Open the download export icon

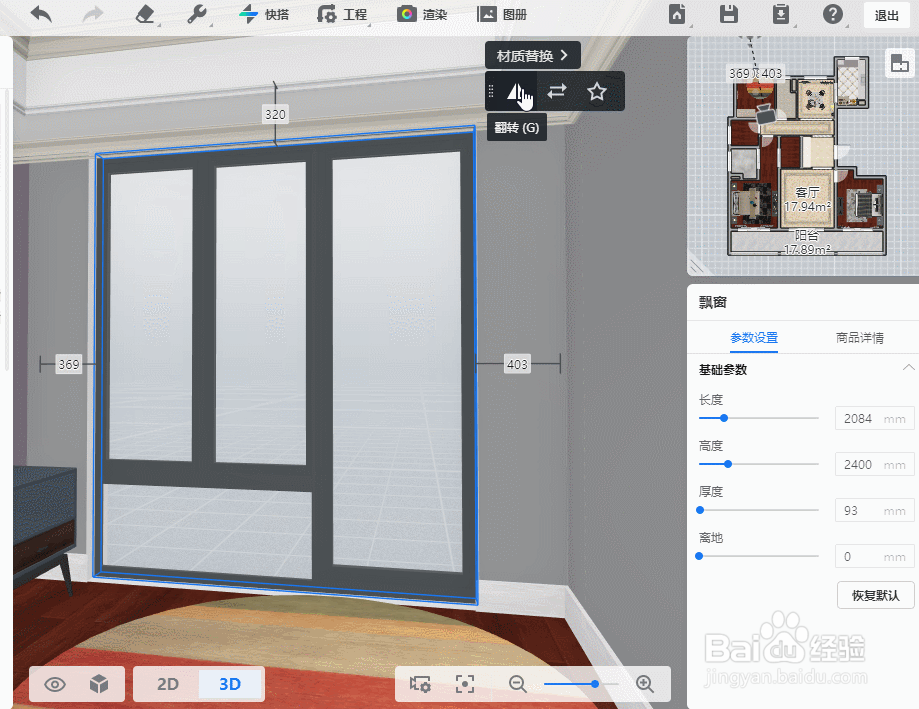point(781,14)
